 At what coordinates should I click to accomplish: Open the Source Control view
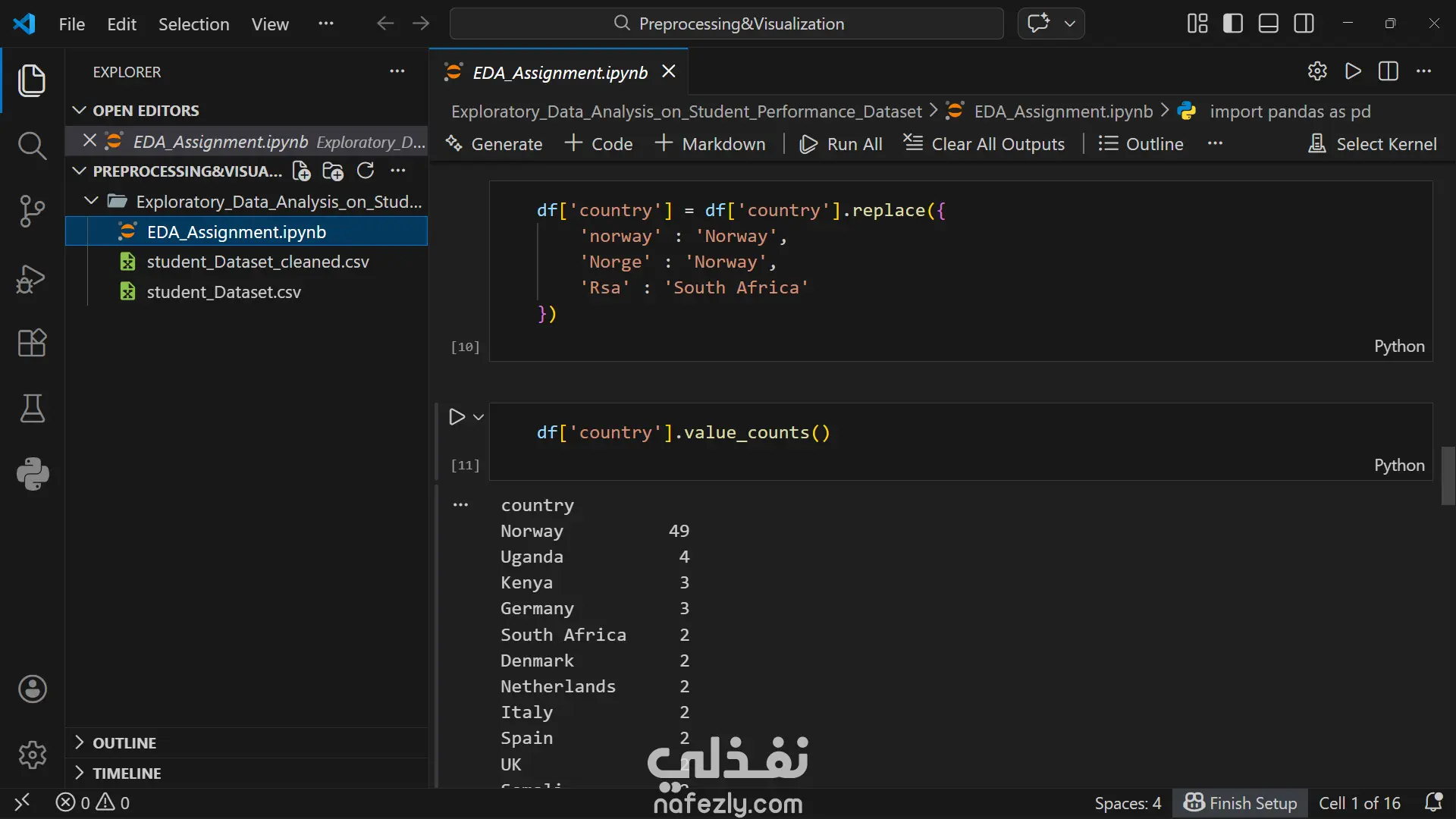(x=32, y=211)
